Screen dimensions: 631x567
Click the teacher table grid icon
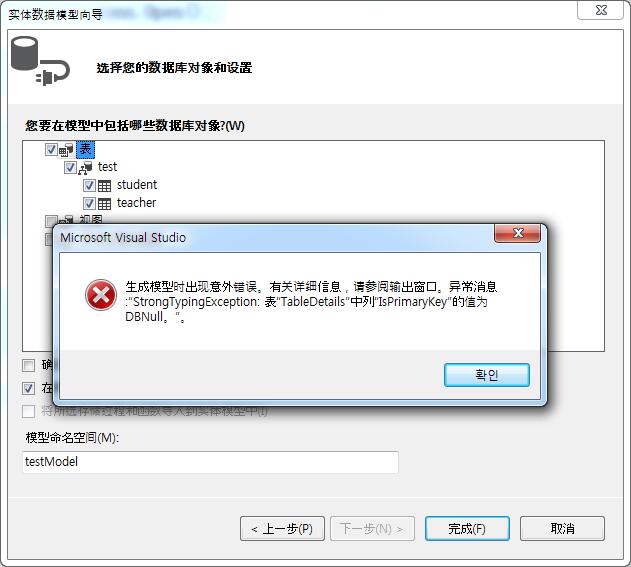105,204
